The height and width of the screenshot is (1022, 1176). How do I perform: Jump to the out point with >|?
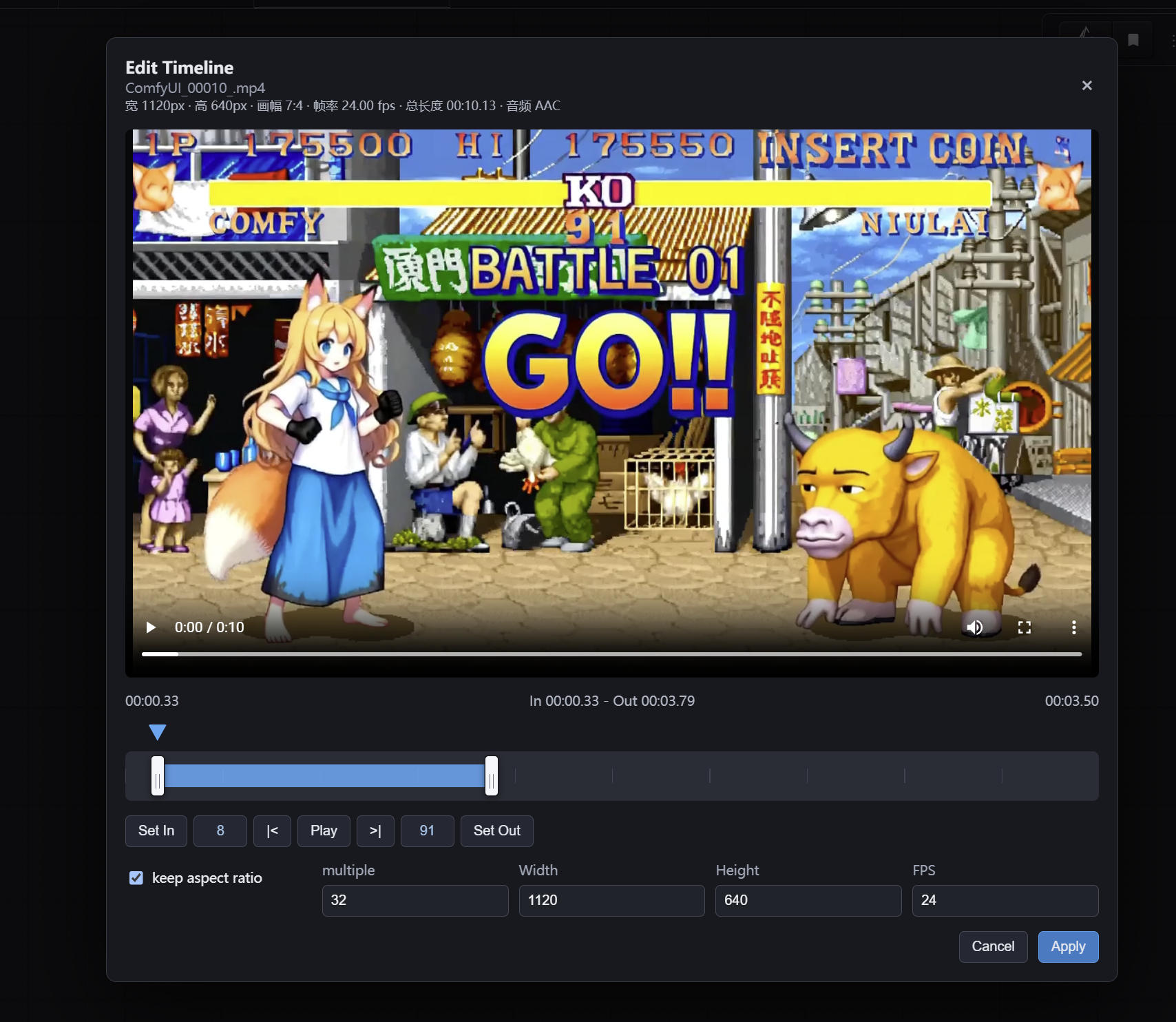pyautogui.click(x=375, y=831)
